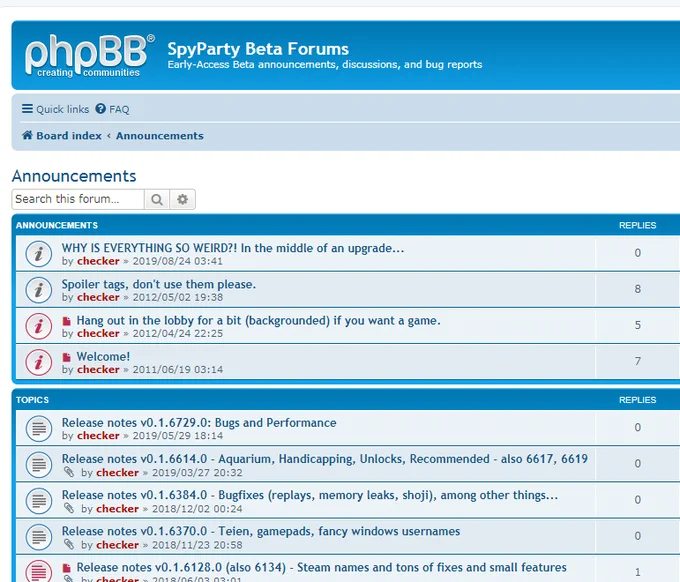Click topic icon beside v0.1.6384.0 notes

39,501
